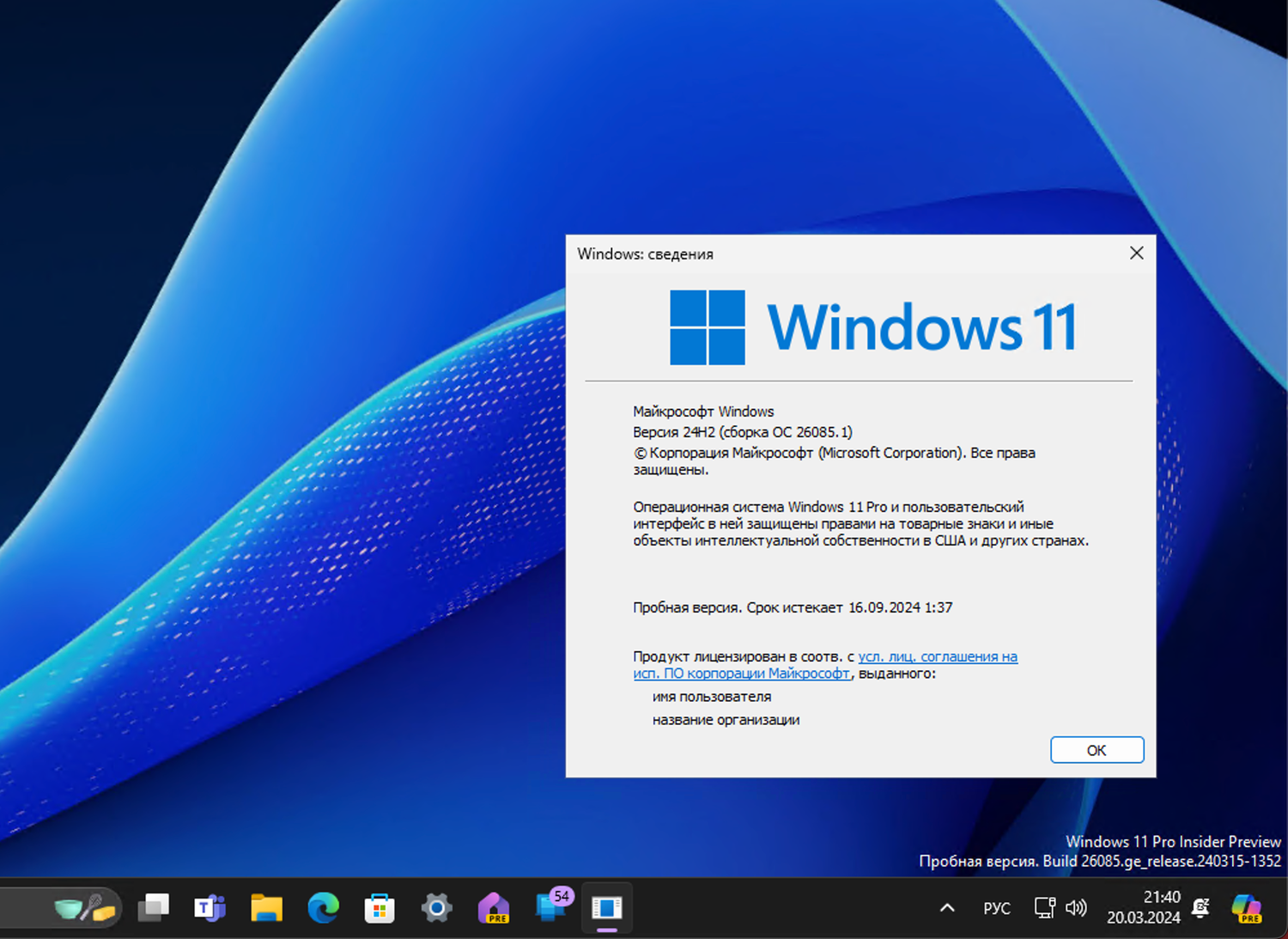Select the active winver app on the taskbar
The height and width of the screenshot is (939, 1288).
(x=607, y=908)
